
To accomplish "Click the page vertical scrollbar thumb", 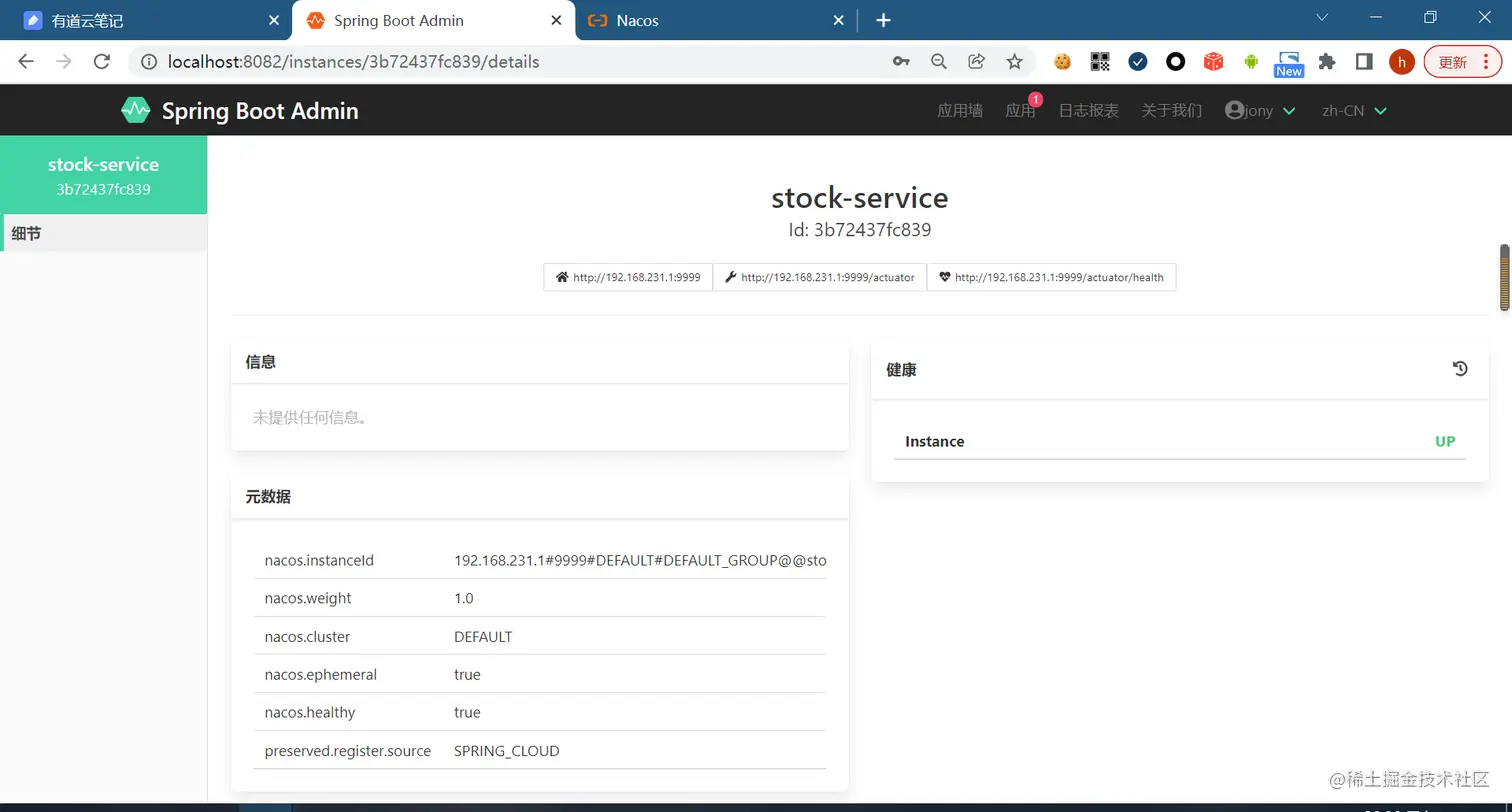I will coord(1504,277).
